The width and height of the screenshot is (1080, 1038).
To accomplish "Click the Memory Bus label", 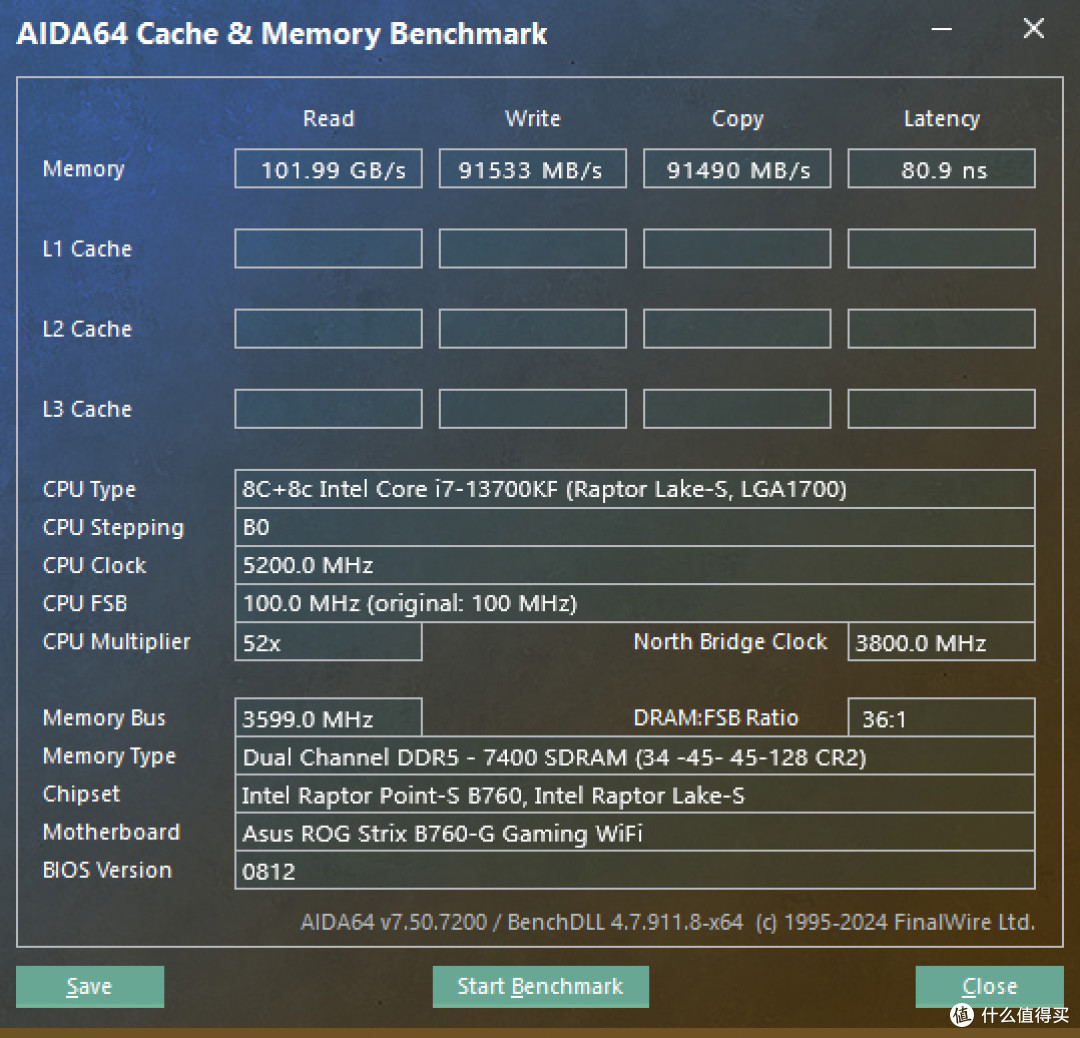I will [x=104, y=718].
